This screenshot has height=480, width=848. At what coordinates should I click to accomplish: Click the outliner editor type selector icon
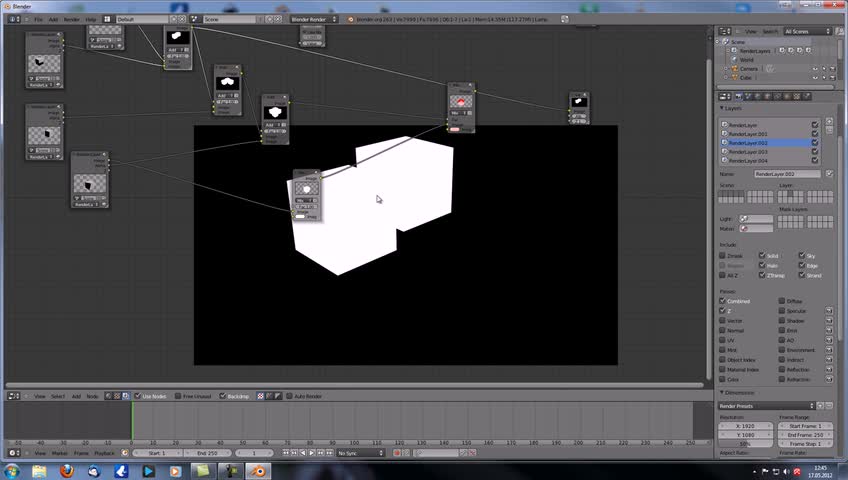click(x=724, y=31)
